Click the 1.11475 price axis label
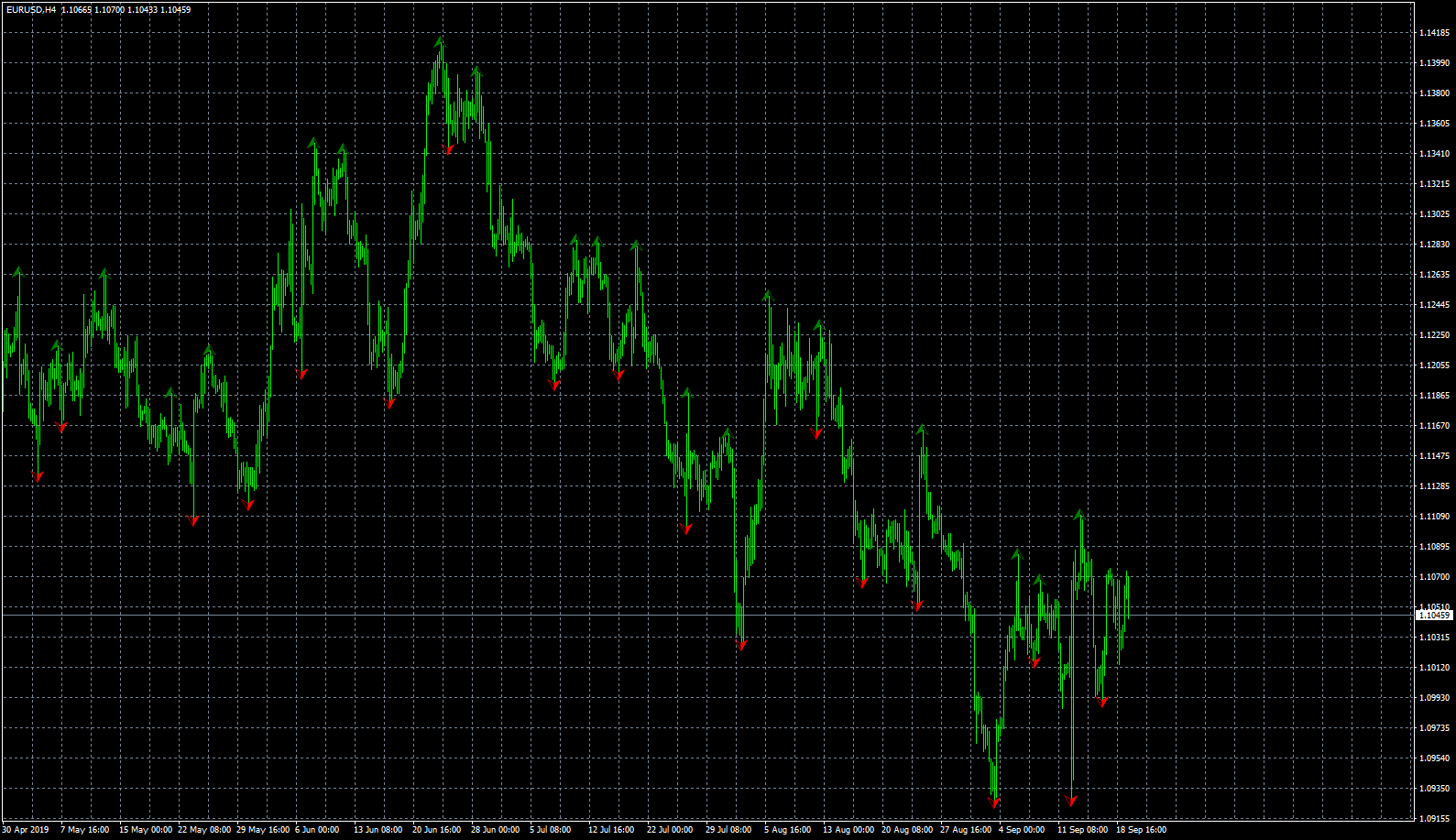 (x=1434, y=456)
